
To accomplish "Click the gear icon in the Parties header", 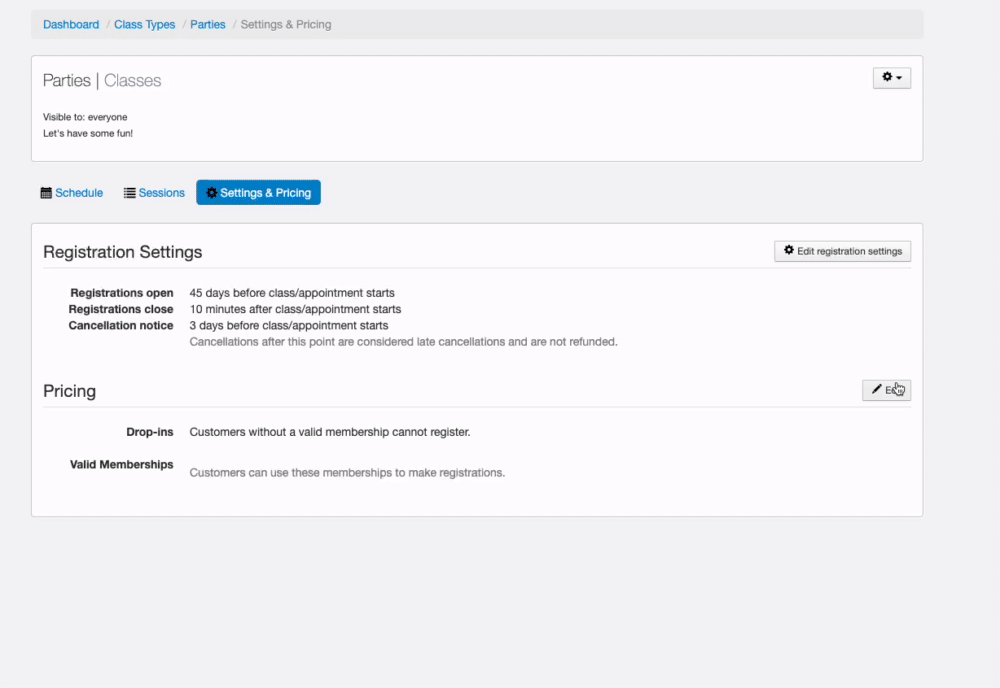I will 887,77.
